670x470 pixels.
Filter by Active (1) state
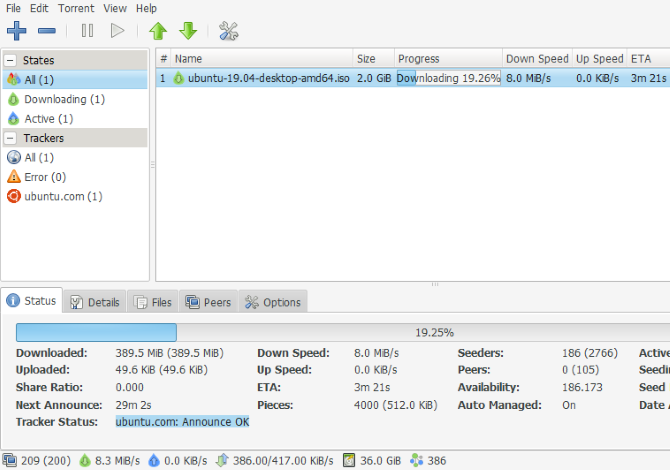click(75, 119)
